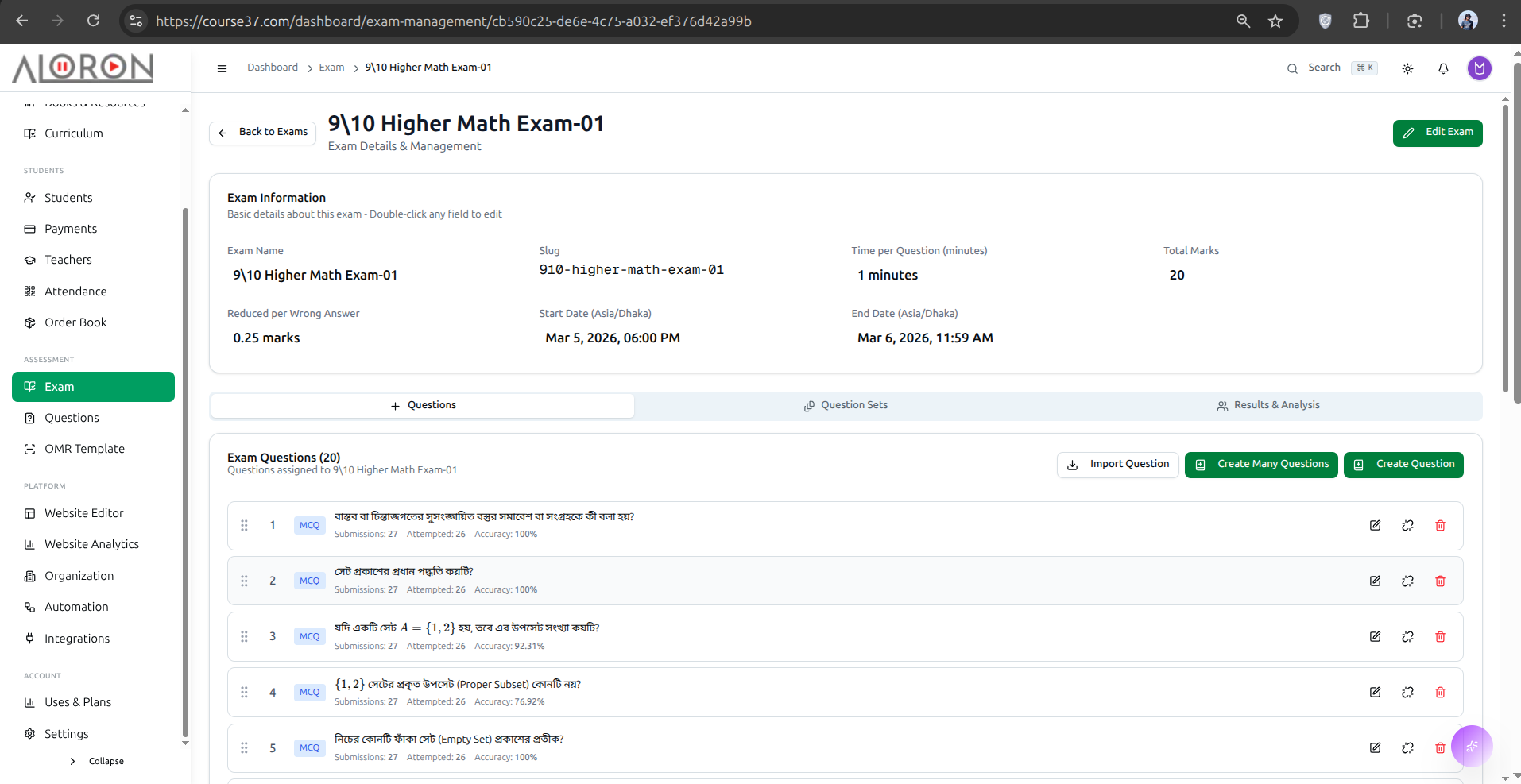Go back using the browser back arrow
1521x784 pixels.
(x=22, y=21)
